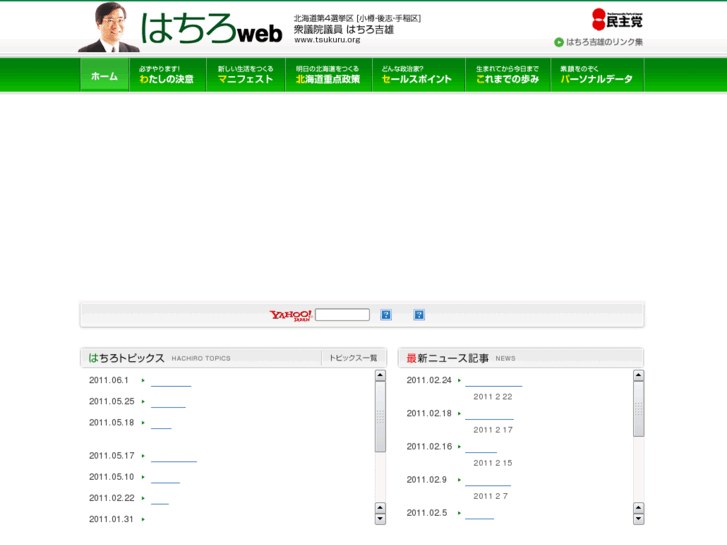The image size is (727, 545).
Task: Click the 2011 2 22 news subdate text
Action: coord(493,397)
